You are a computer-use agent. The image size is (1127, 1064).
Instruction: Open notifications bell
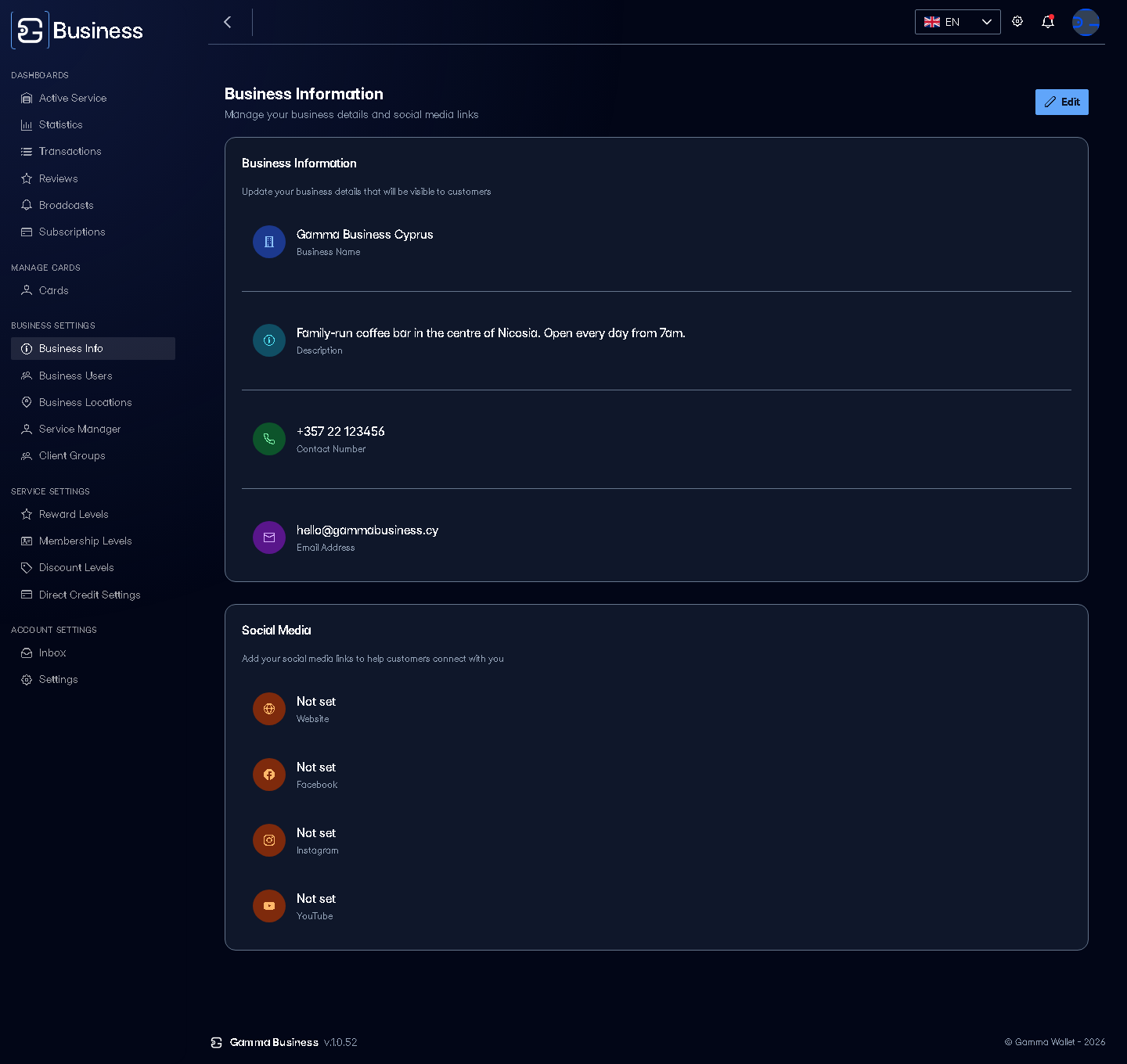[1048, 22]
